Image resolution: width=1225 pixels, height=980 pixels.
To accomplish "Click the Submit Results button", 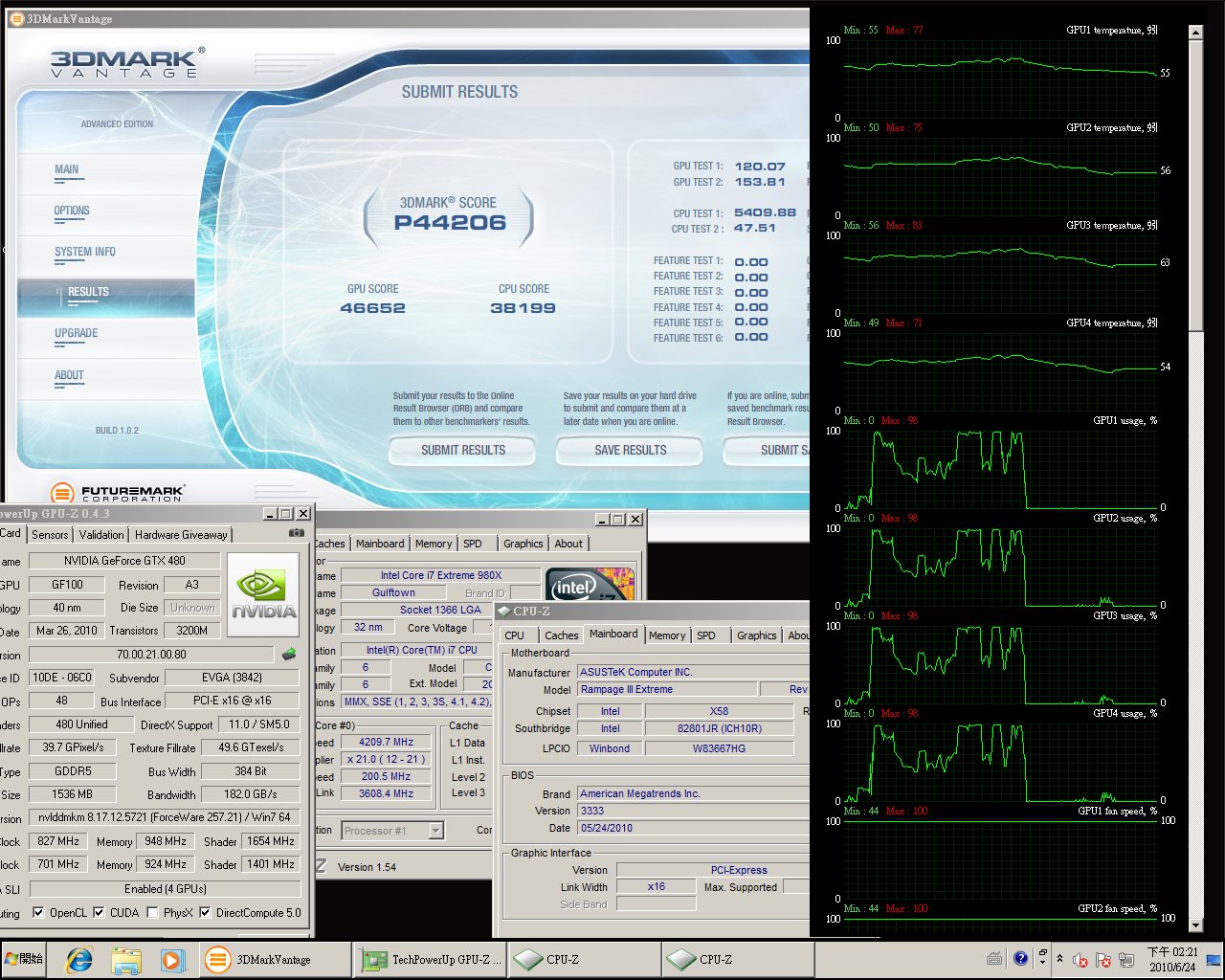I will click(x=463, y=450).
